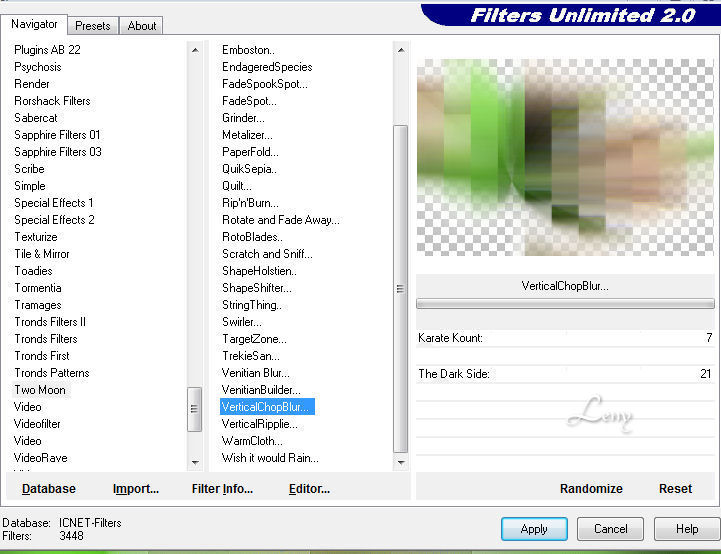
Task: Pick the WarmCloth... filter
Action: pyautogui.click(x=252, y=441)
